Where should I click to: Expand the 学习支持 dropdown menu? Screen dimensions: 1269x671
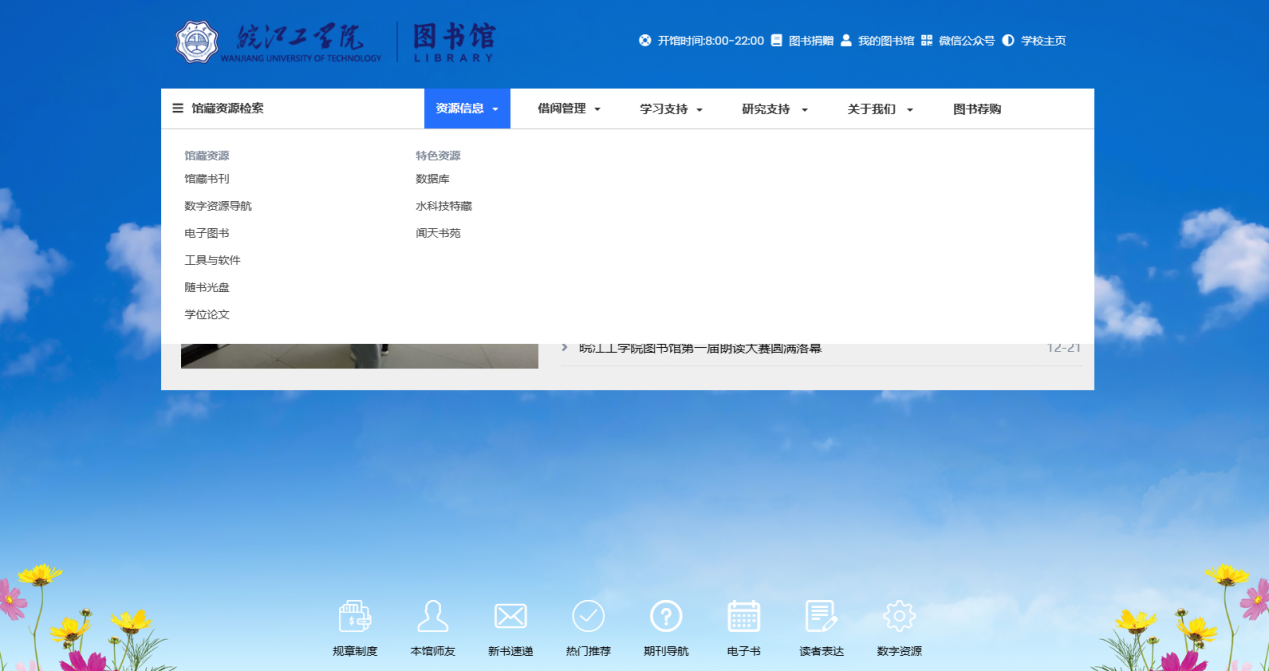671,109
